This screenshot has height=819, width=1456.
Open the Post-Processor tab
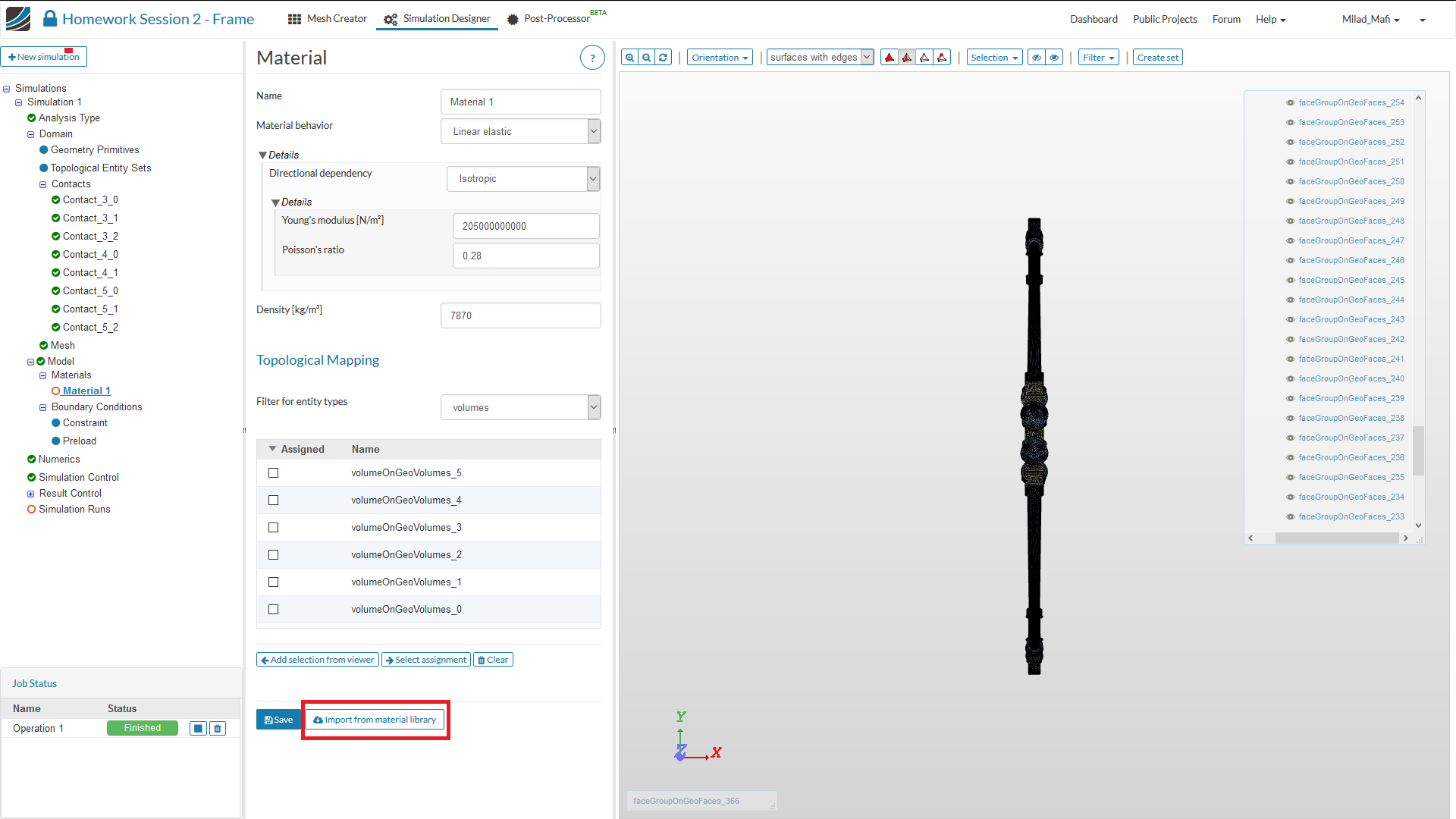click(557, 19)
